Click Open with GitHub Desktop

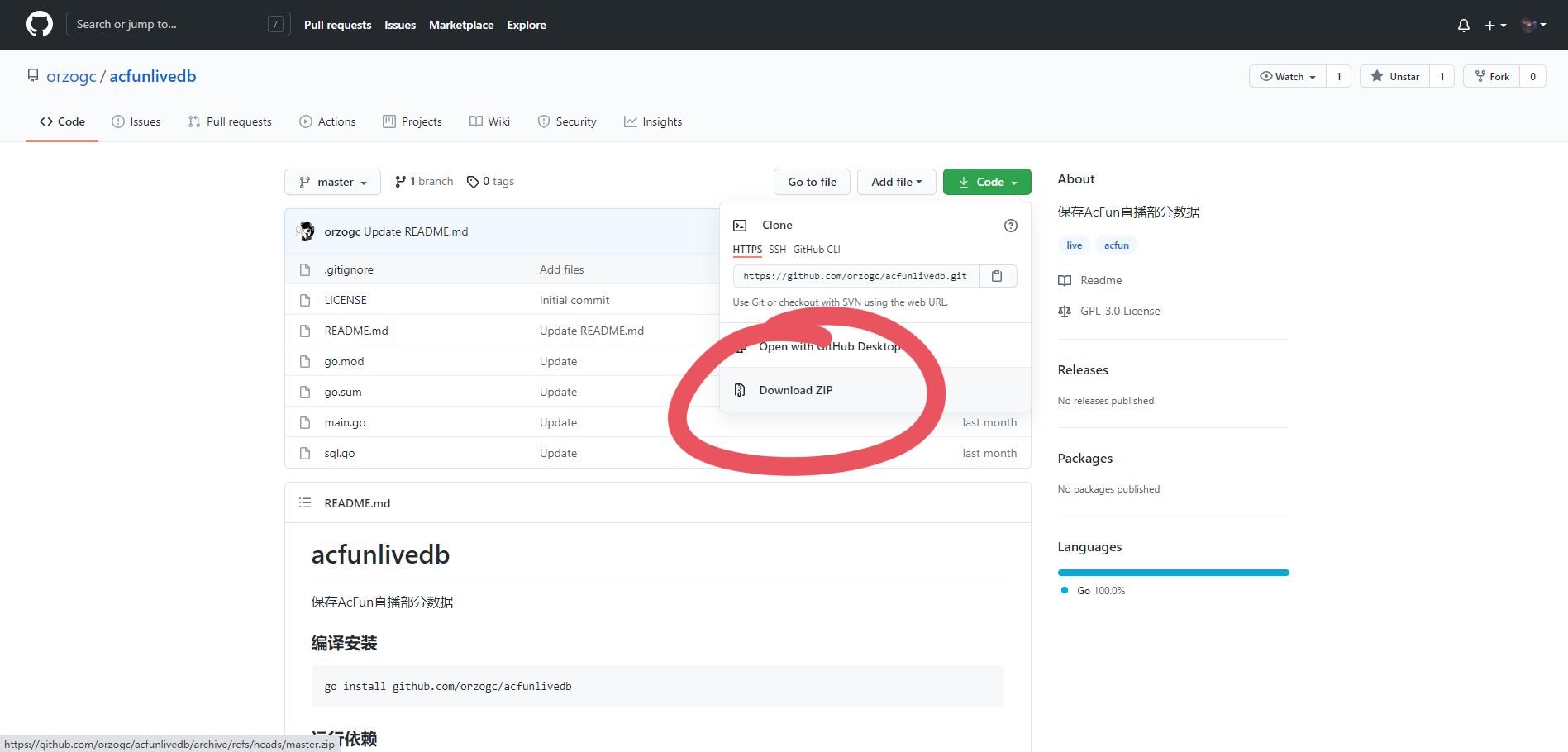pyautogui.click(x=875, y=346)
